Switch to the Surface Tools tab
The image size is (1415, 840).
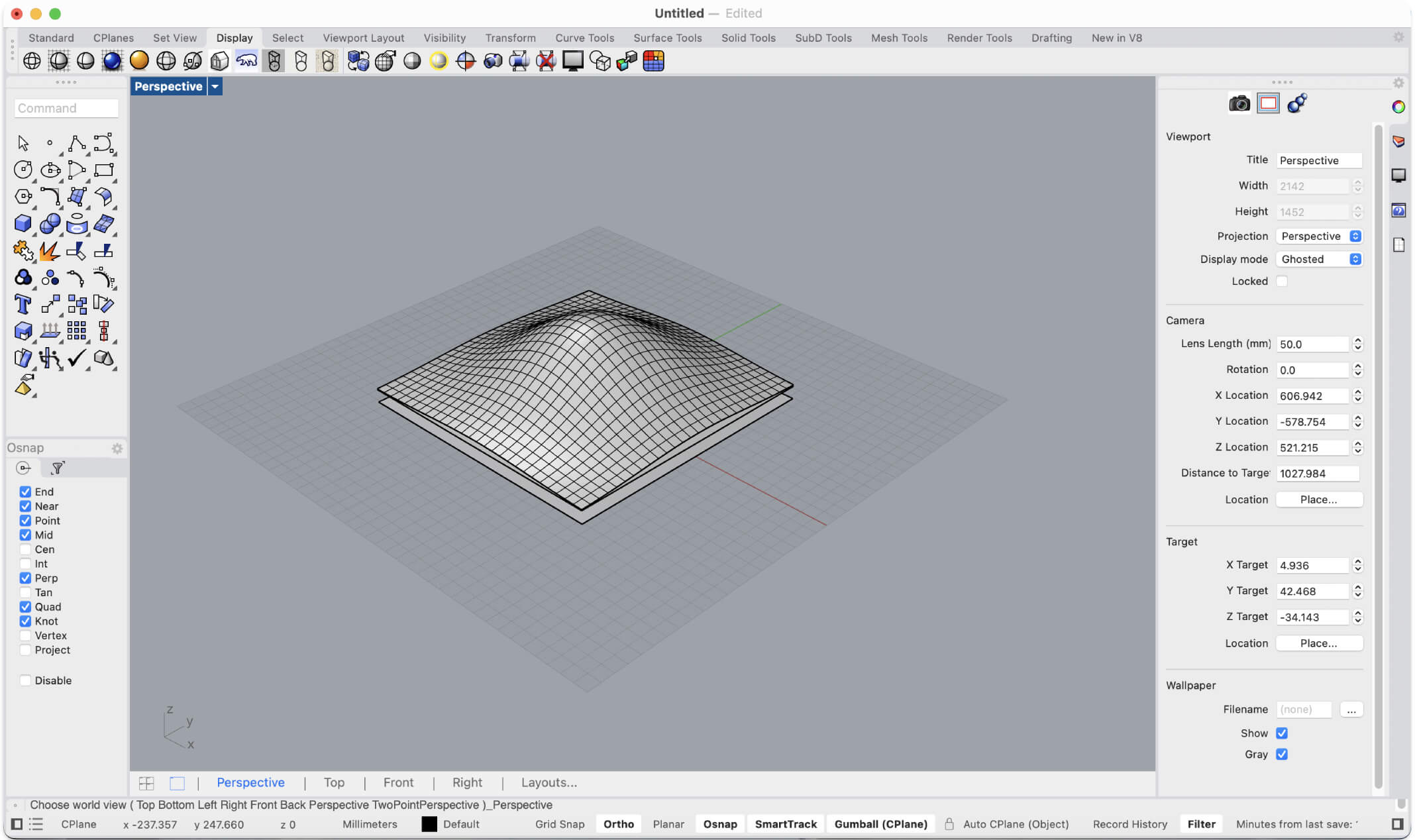click(x=667, y=38)
